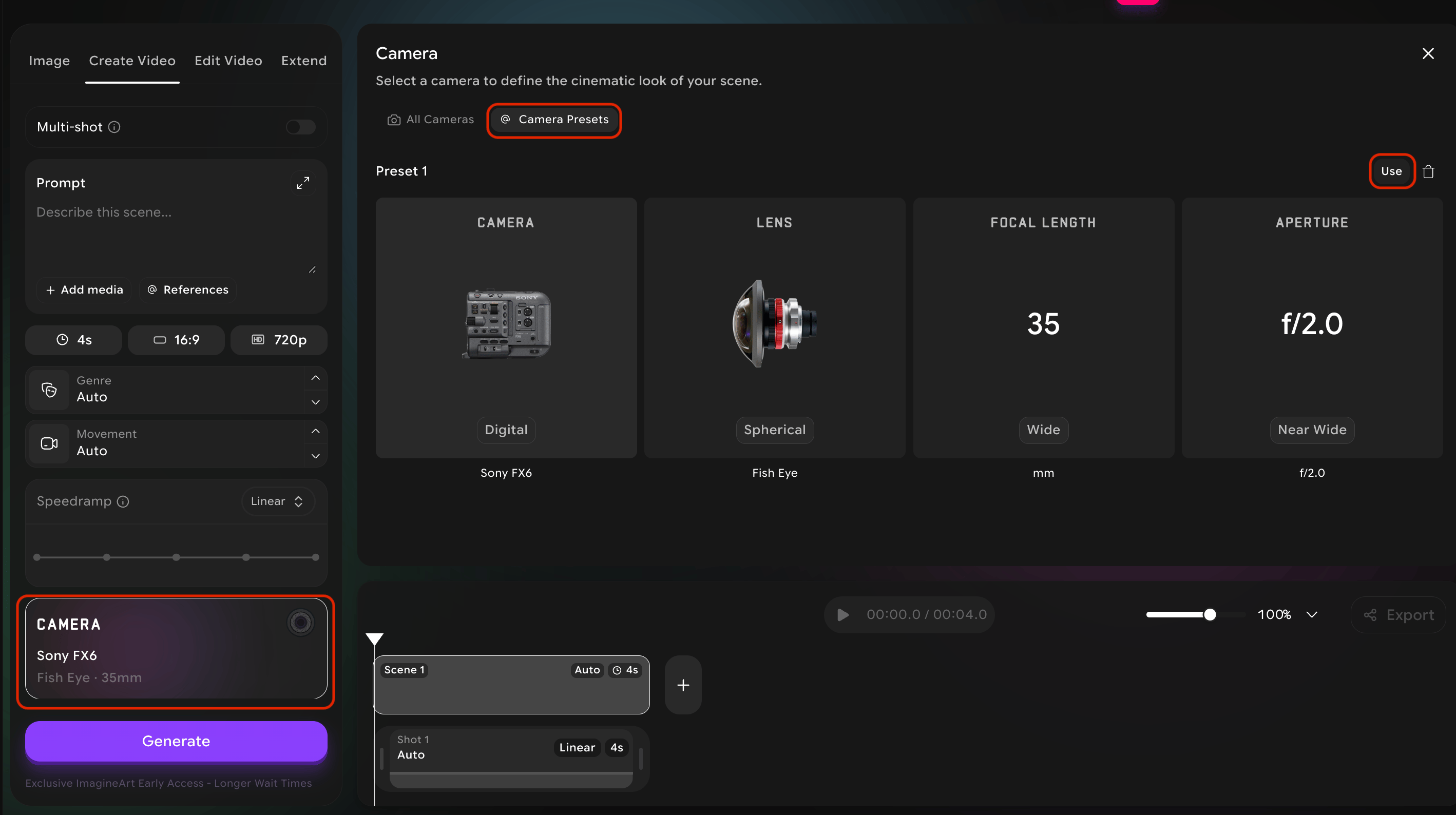This screenshot has height=815, width=1456.
Task: Switch to the Edit Video tab
Action: point(228,61)
